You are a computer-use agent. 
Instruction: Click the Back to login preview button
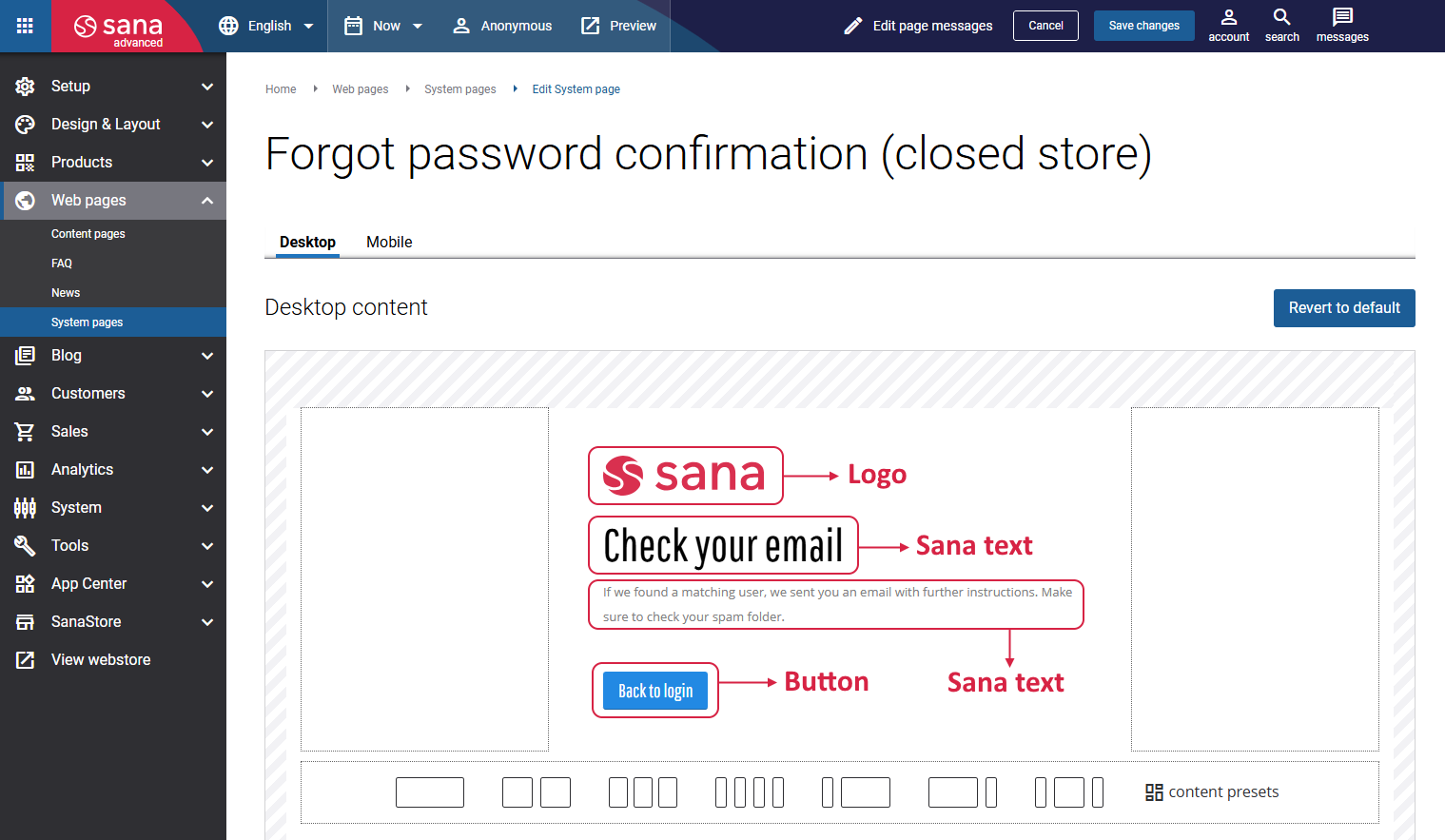point(654,690)
